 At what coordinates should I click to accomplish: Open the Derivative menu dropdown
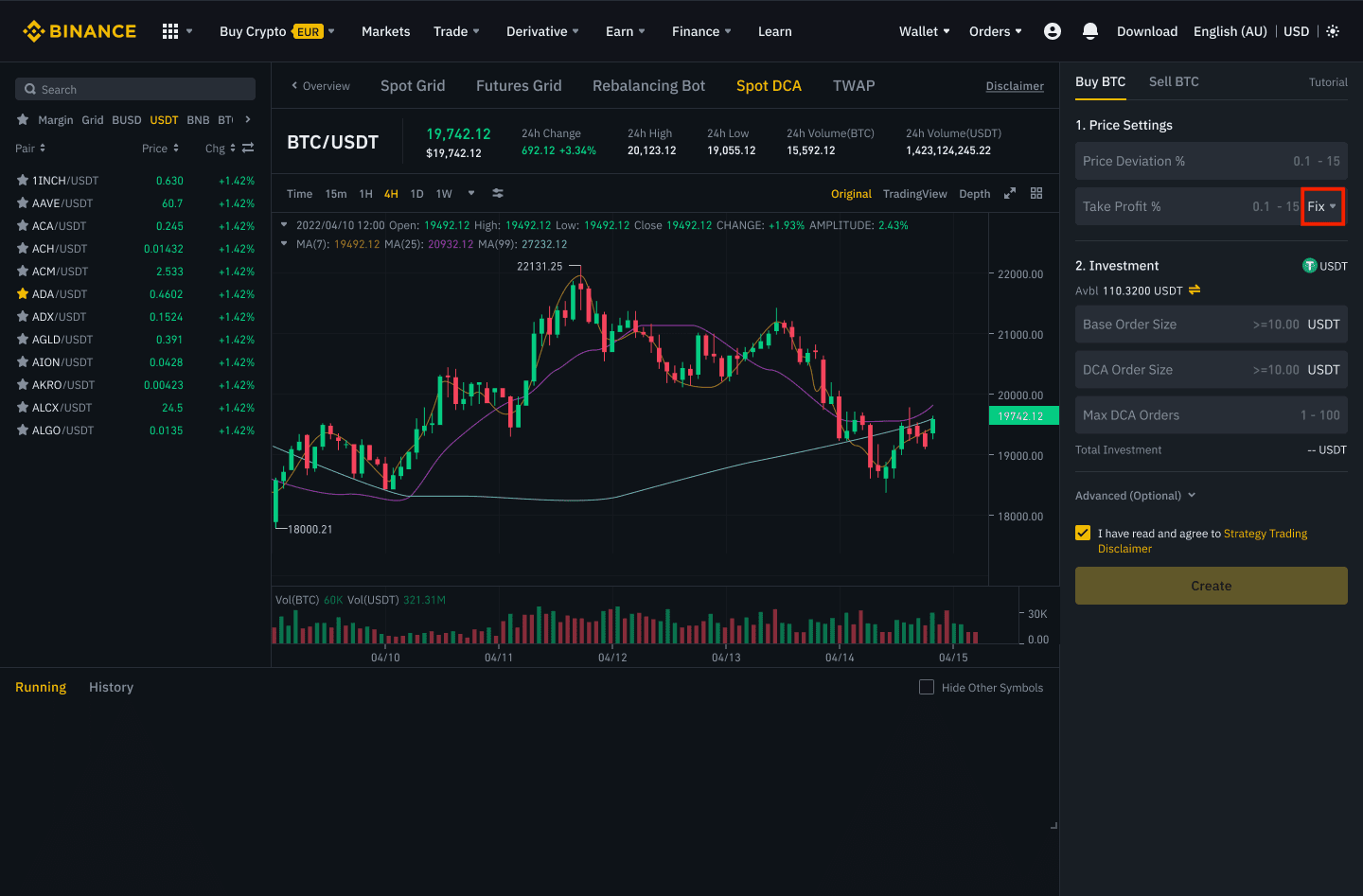[x=542, y=31]
